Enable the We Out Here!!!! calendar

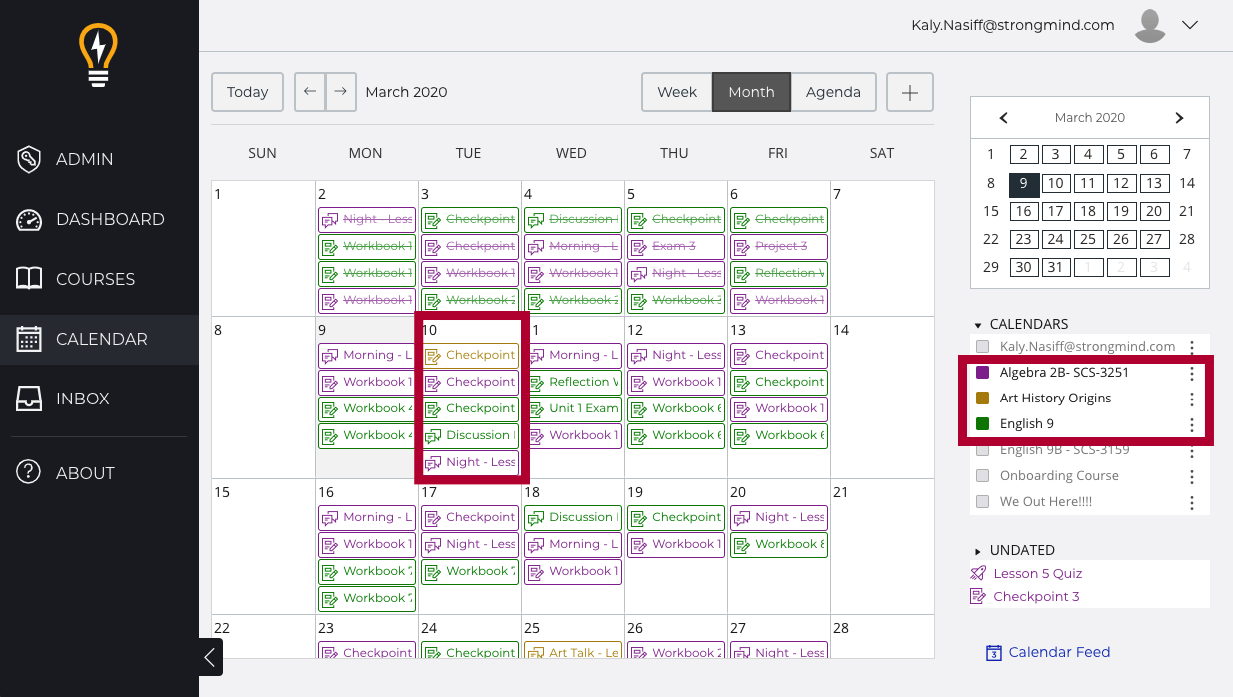[x=982, y=502]
